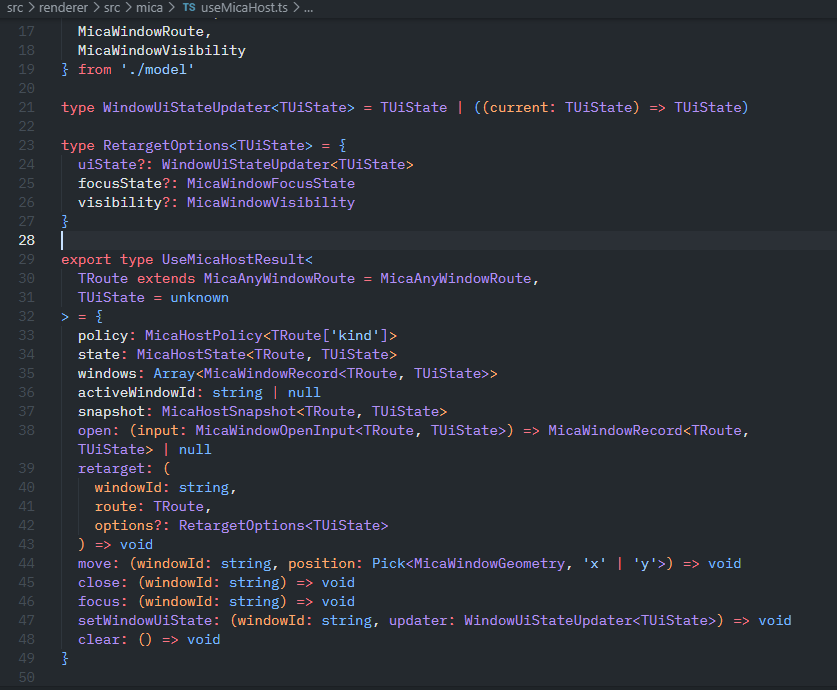Click the './model' import path string
The width and height of the screenshot is (837, 690).
(x=157, y=69)
